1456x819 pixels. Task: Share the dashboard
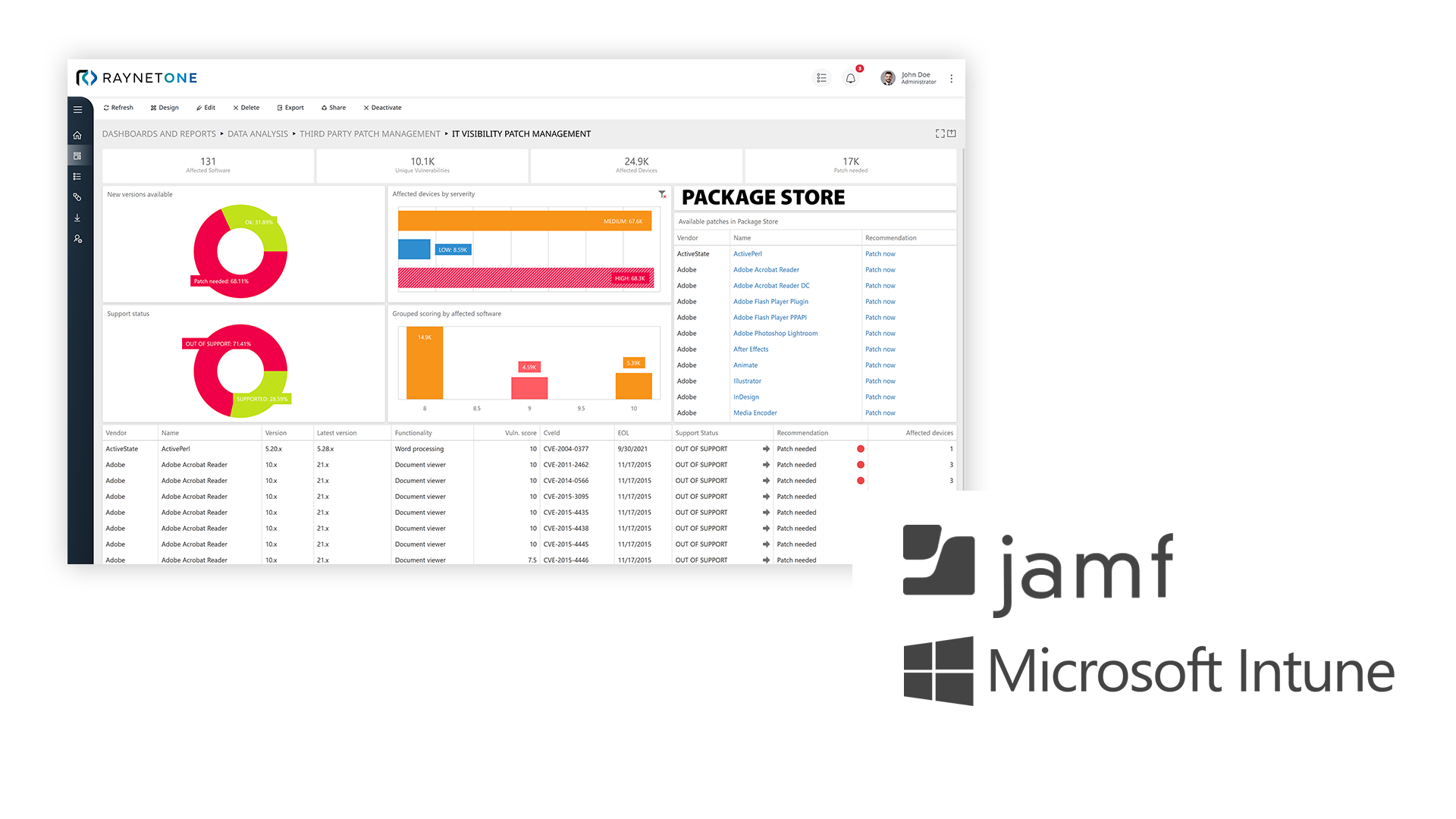point(334,108)
